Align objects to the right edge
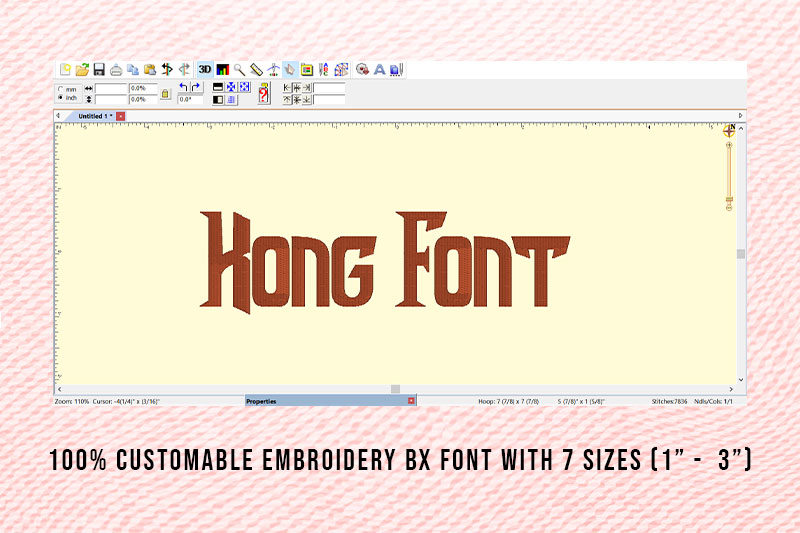This screenshot has width=800, height=533. [x=307, y=88]
